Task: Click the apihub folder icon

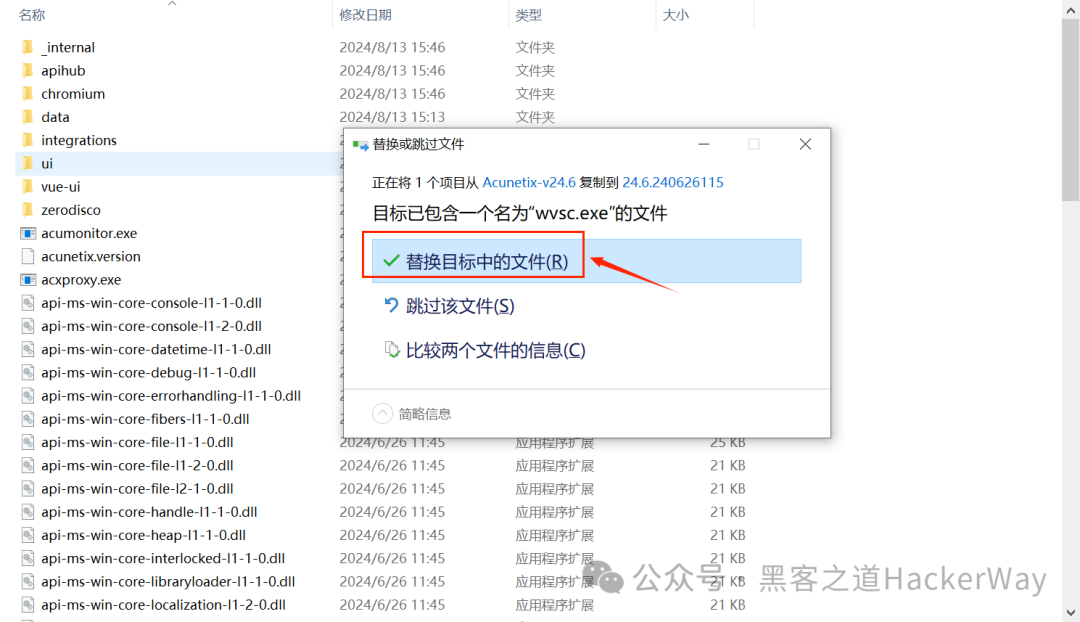Action: (x=28, y=70)
